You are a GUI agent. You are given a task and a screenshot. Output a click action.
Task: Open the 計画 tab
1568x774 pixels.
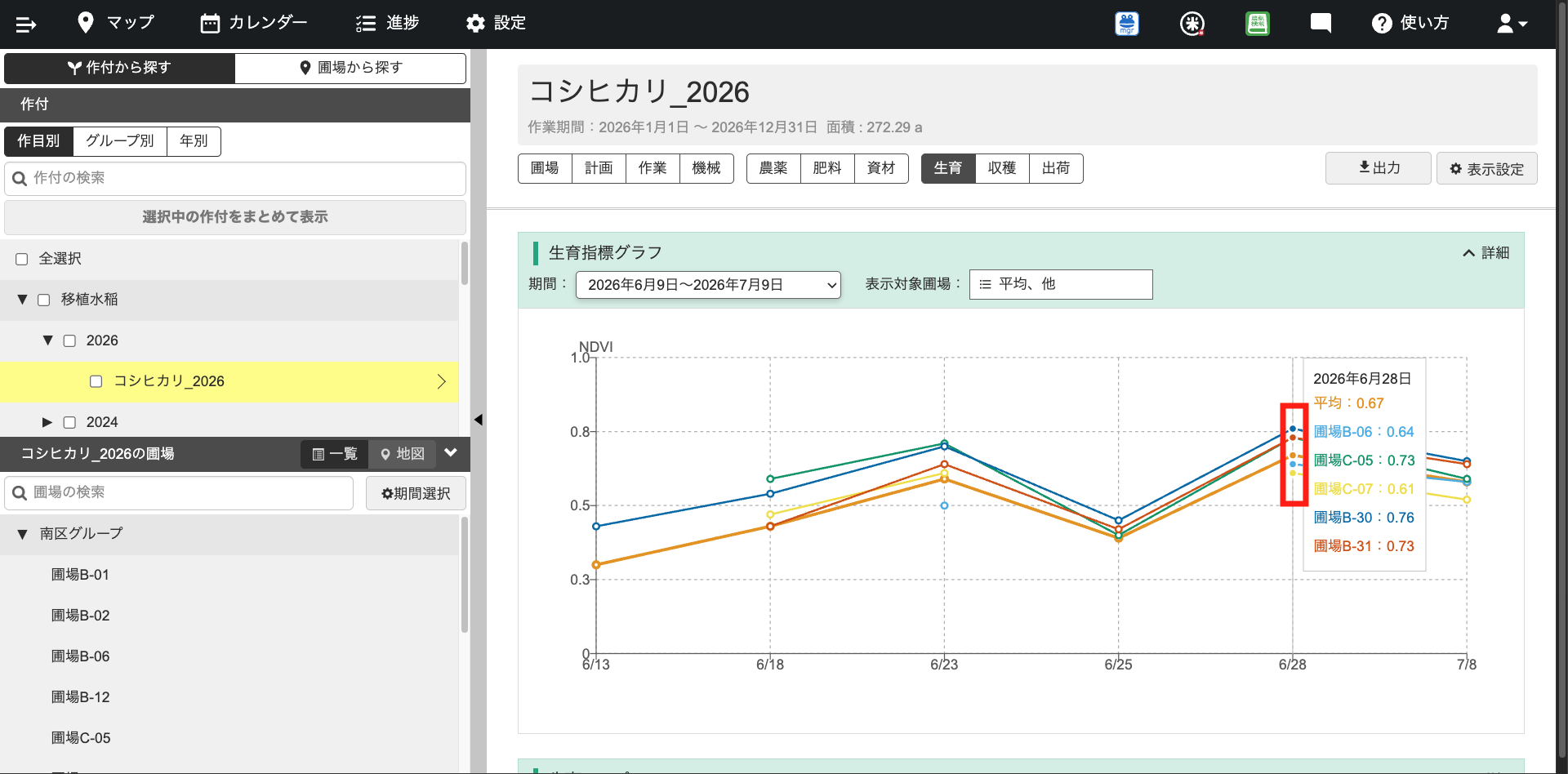pyautogui.click(x=599, y=168)
